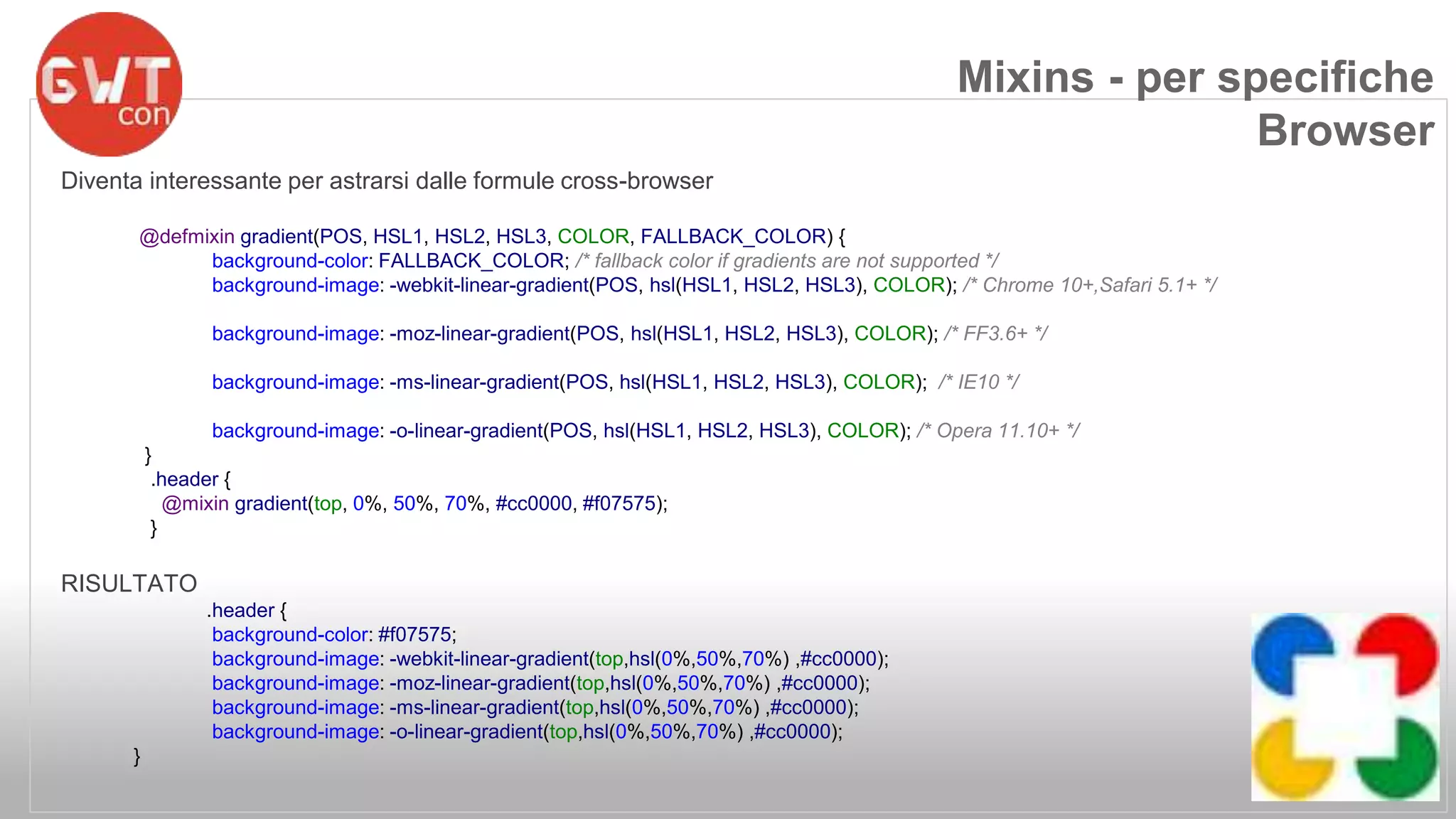Click the slide title 'Mixins - per specifiche'
Viewport: 1456px width, 819px height.
coord(1194,77)
